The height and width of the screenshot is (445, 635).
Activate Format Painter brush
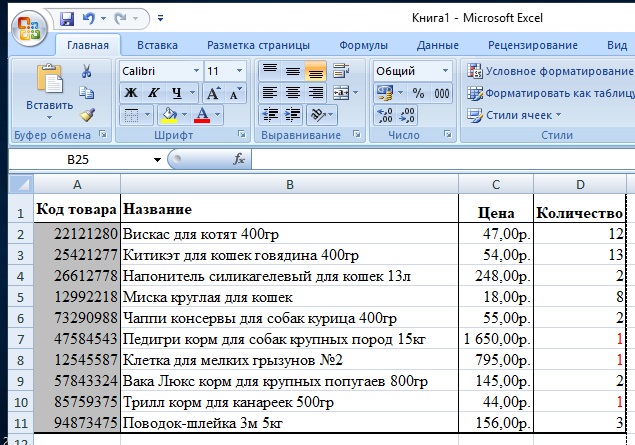click(87, 115)
